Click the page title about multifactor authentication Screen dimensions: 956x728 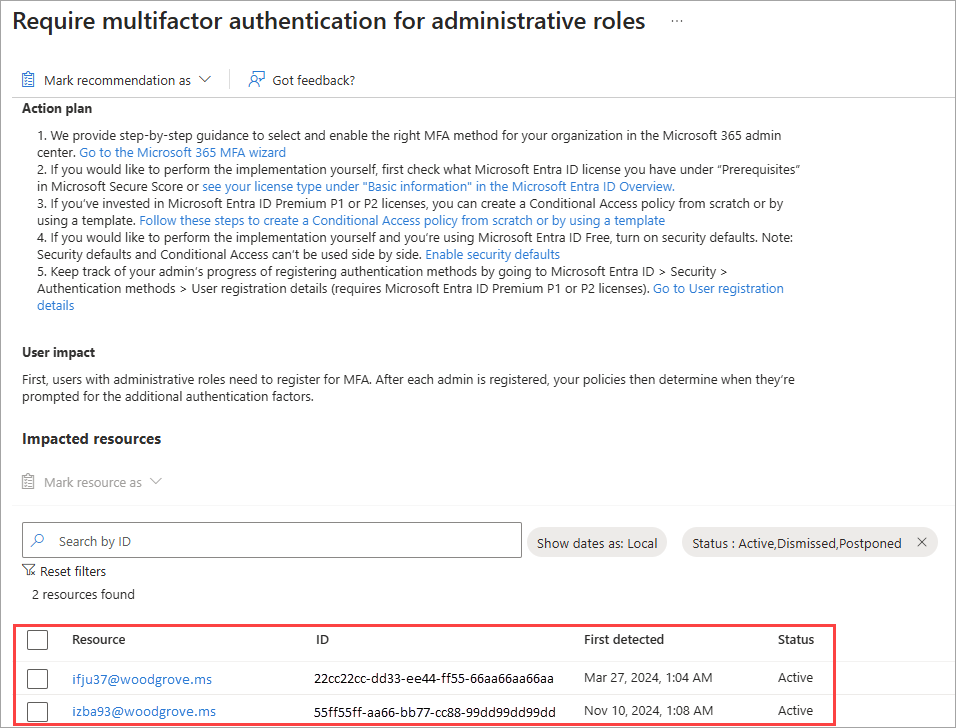[x=329, y=21]
